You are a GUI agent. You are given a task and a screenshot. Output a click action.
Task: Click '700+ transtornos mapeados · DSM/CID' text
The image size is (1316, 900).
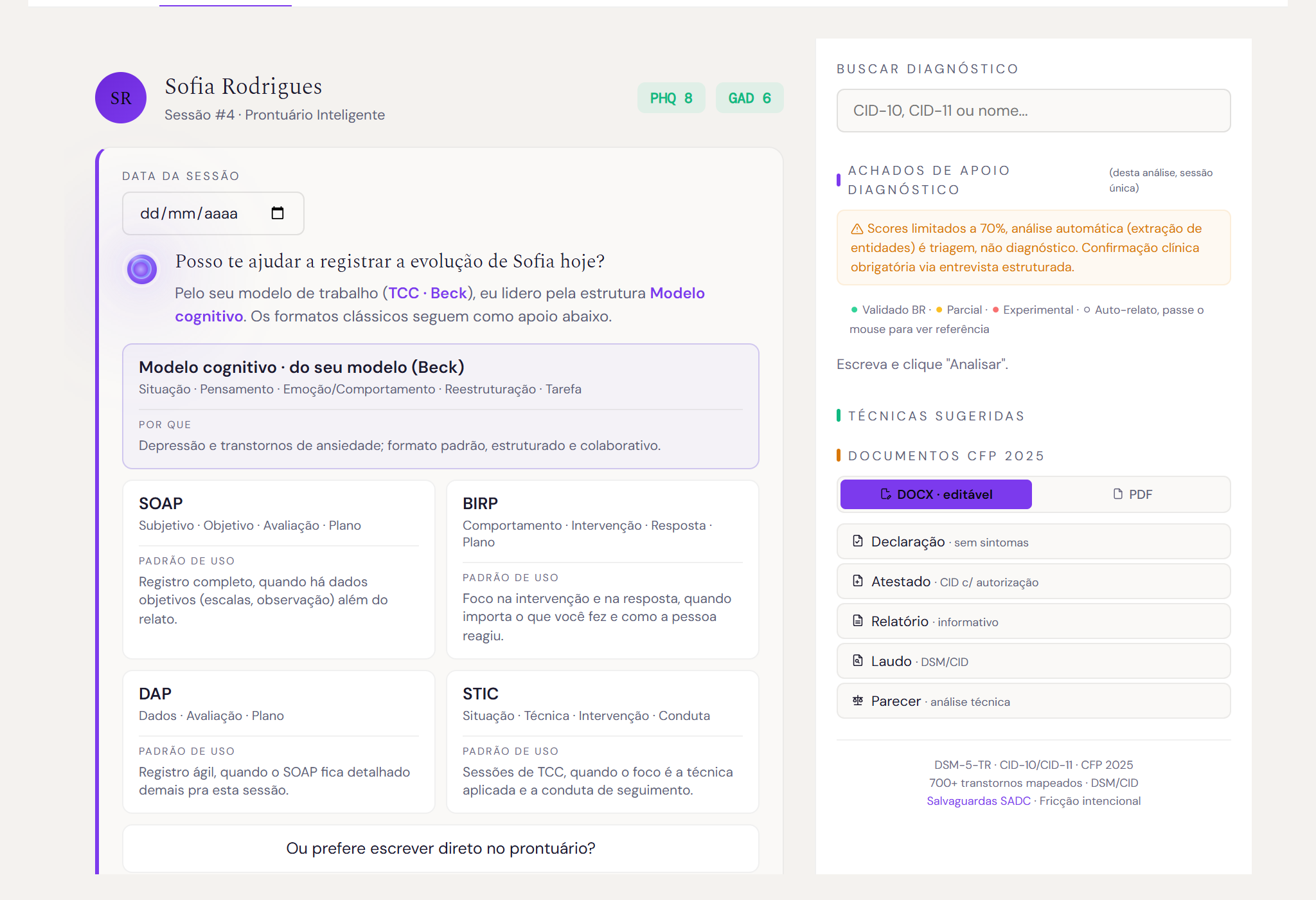pyautogui.click(x=1034, y=783)
